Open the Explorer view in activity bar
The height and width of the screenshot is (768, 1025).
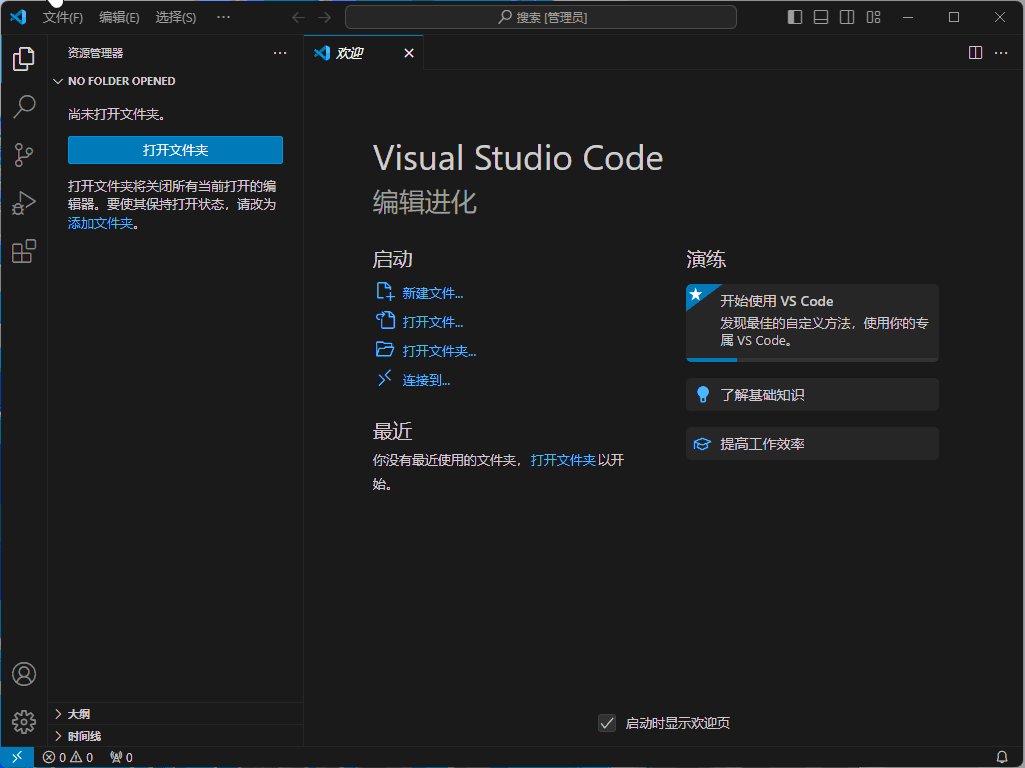coord(24,59)
